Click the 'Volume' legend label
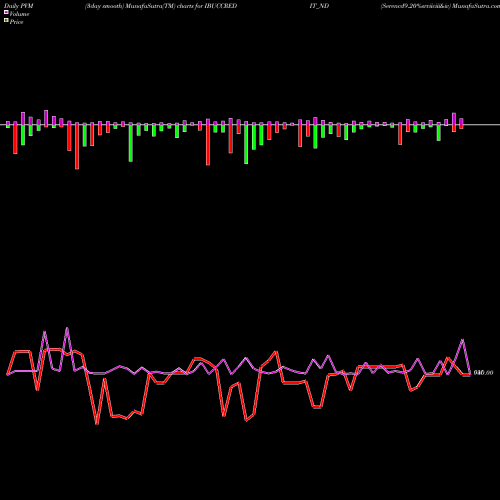This screenshot has width=500, height=500. 19,14
